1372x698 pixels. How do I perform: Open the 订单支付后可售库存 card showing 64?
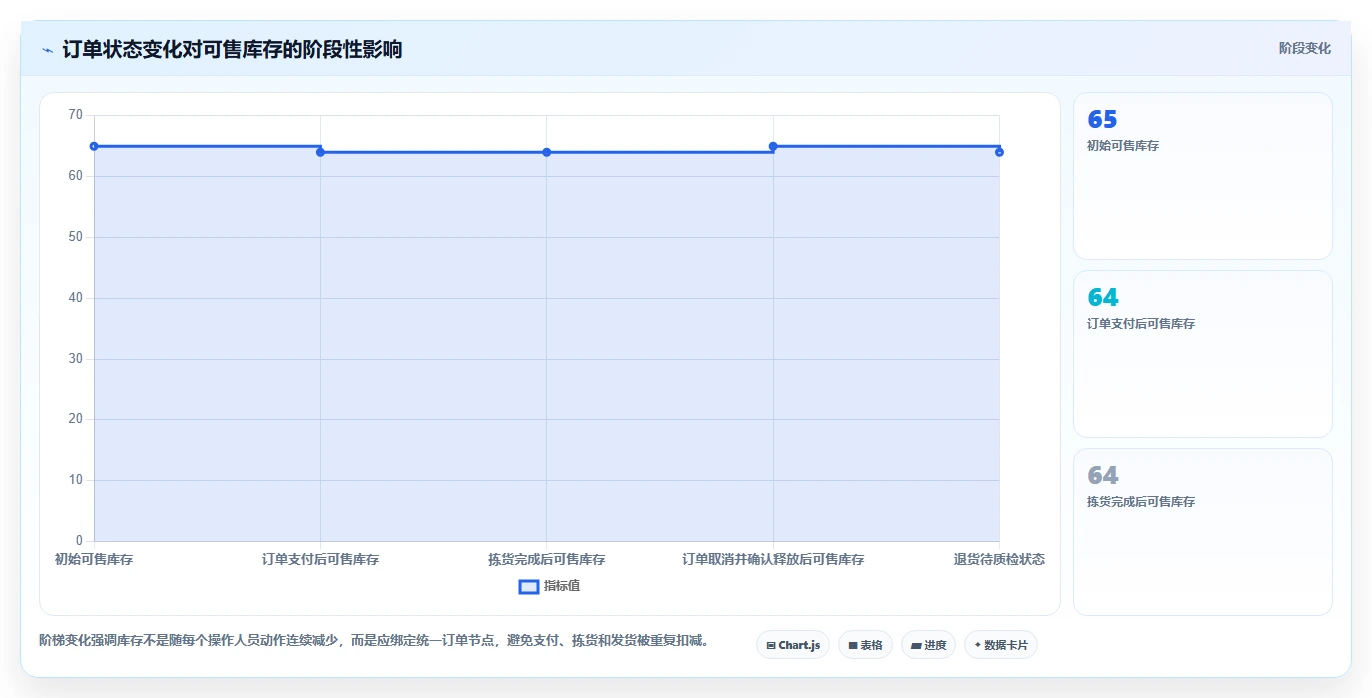pyautogui.click(x=1203, y=354)
